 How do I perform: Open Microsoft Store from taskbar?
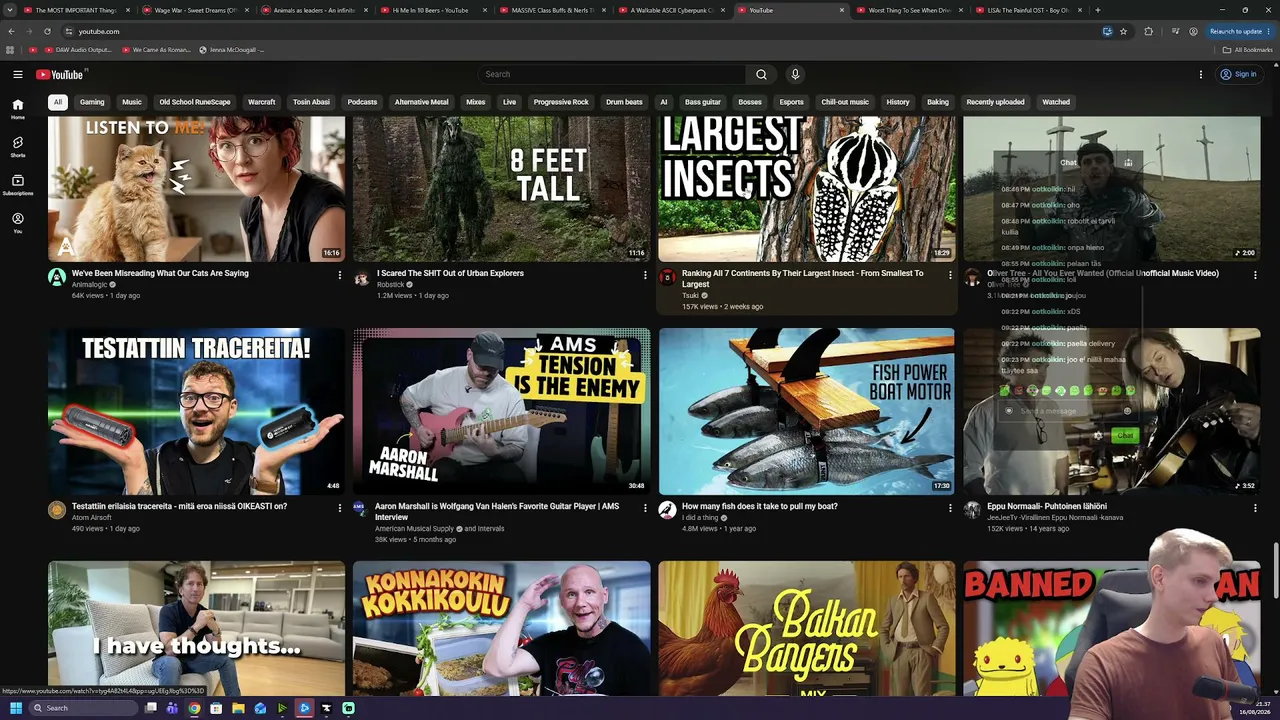[x=216, y=708]
